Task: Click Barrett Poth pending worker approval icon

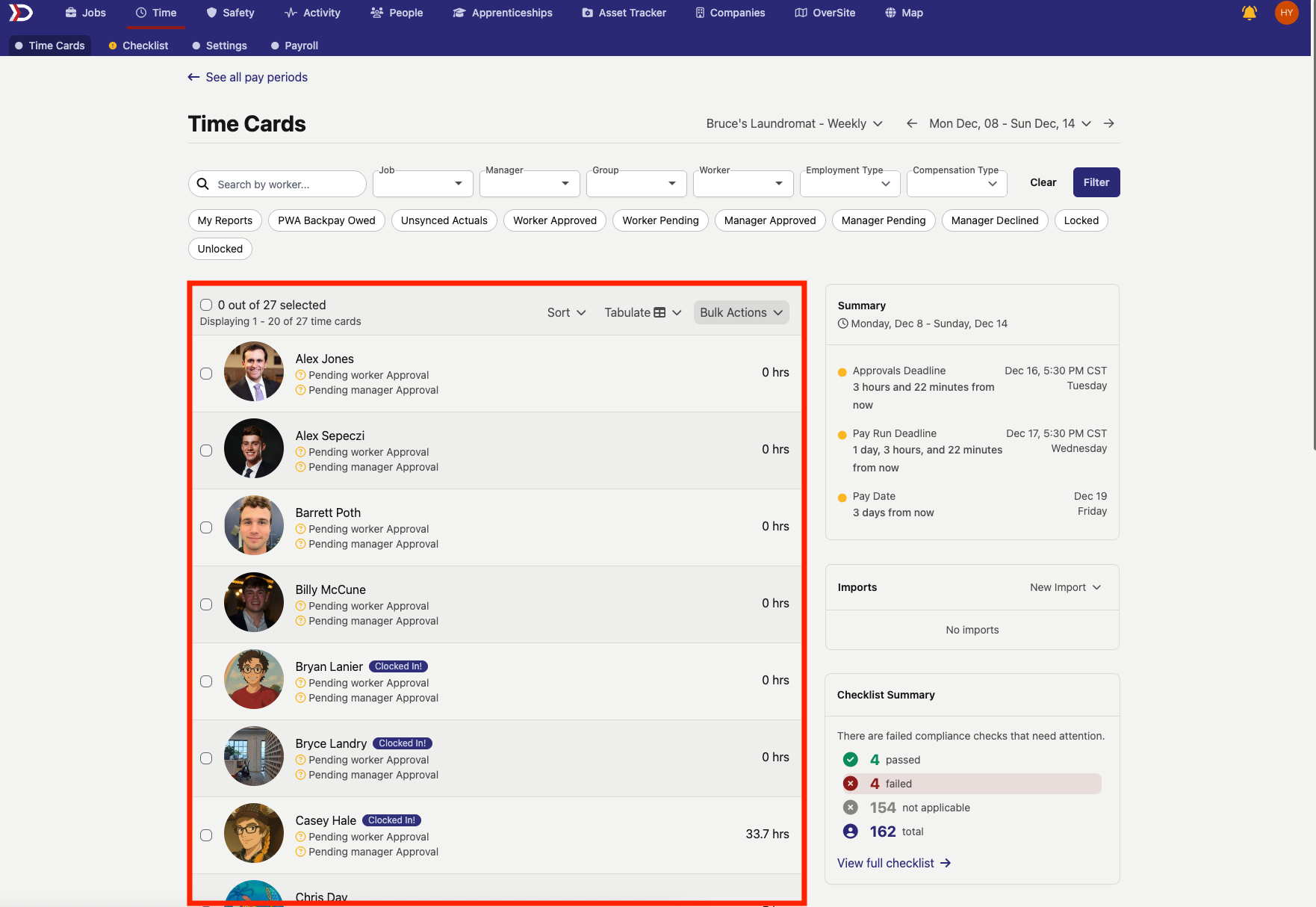Action: coord(300,529)
